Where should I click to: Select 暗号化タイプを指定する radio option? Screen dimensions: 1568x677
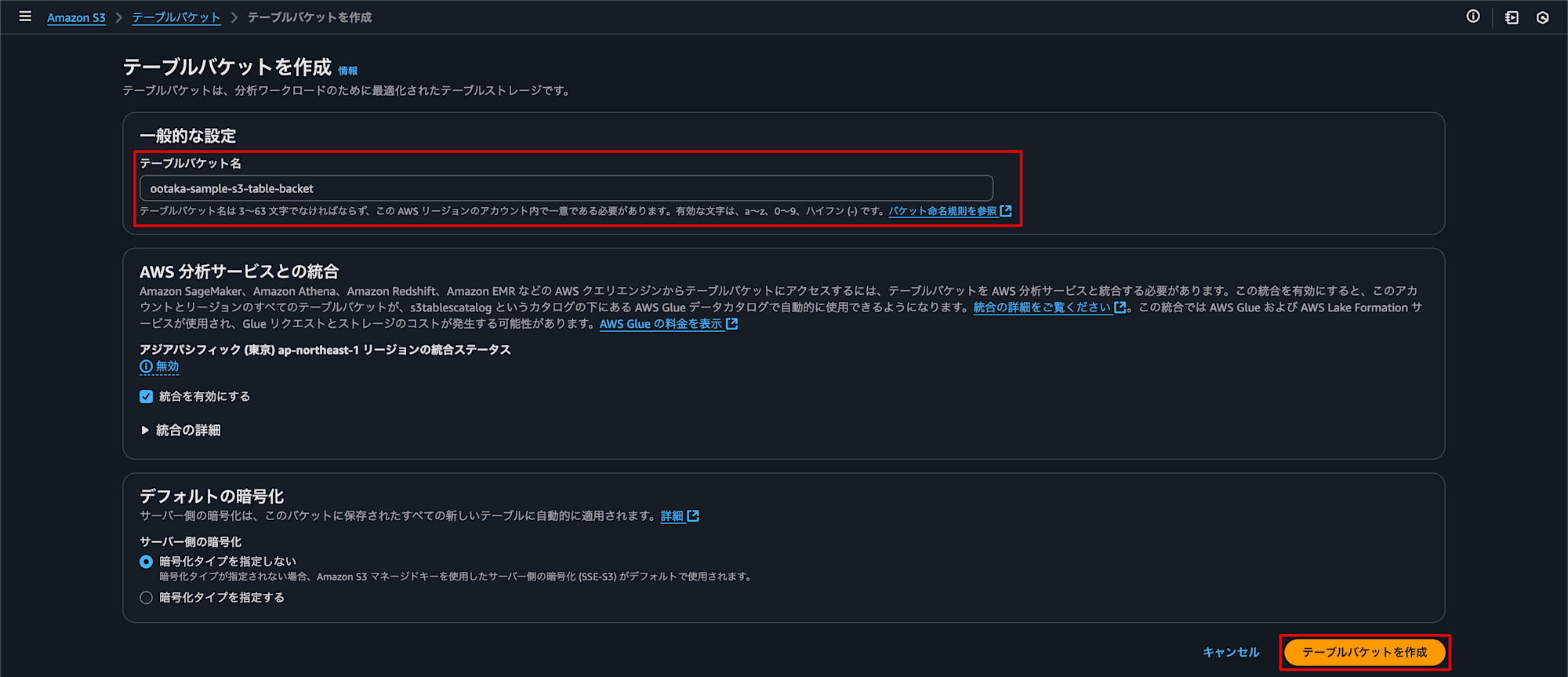(146, 598)
